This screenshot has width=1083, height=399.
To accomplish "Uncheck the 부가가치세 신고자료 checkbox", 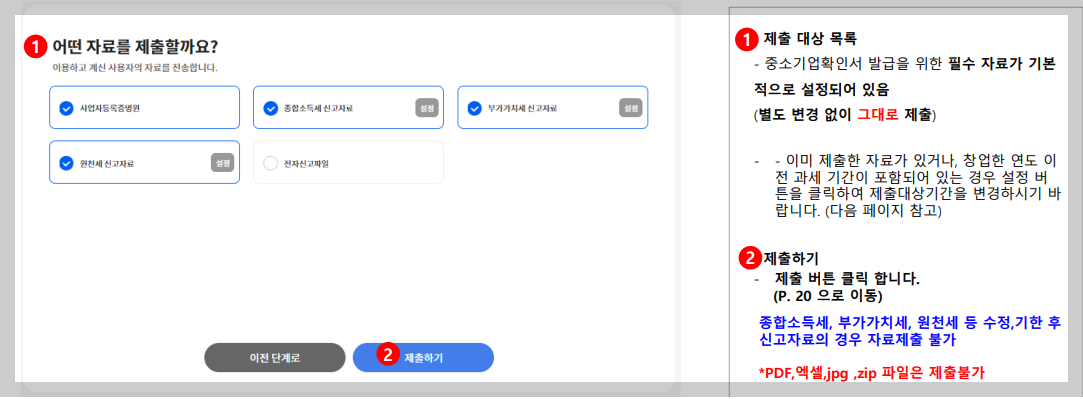I will click(475, 108).
